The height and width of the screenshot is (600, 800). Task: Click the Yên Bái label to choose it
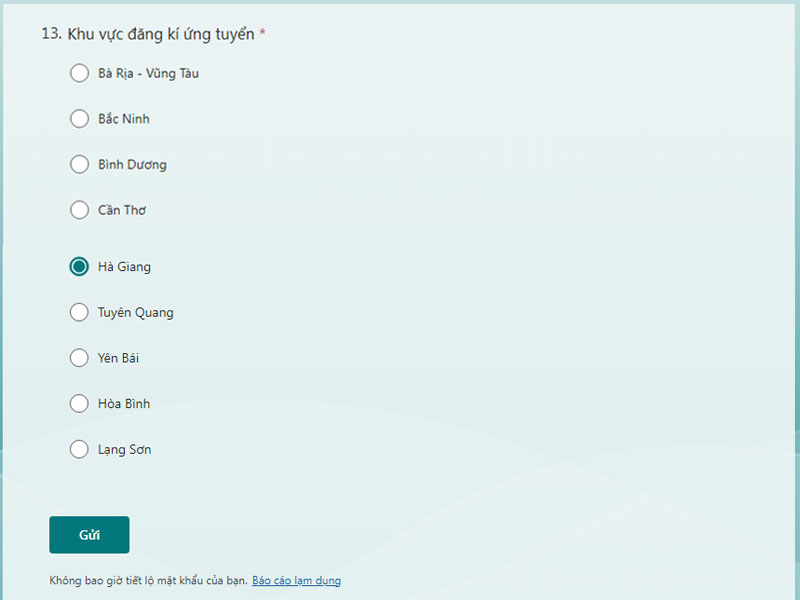click(x=121, y=358)
